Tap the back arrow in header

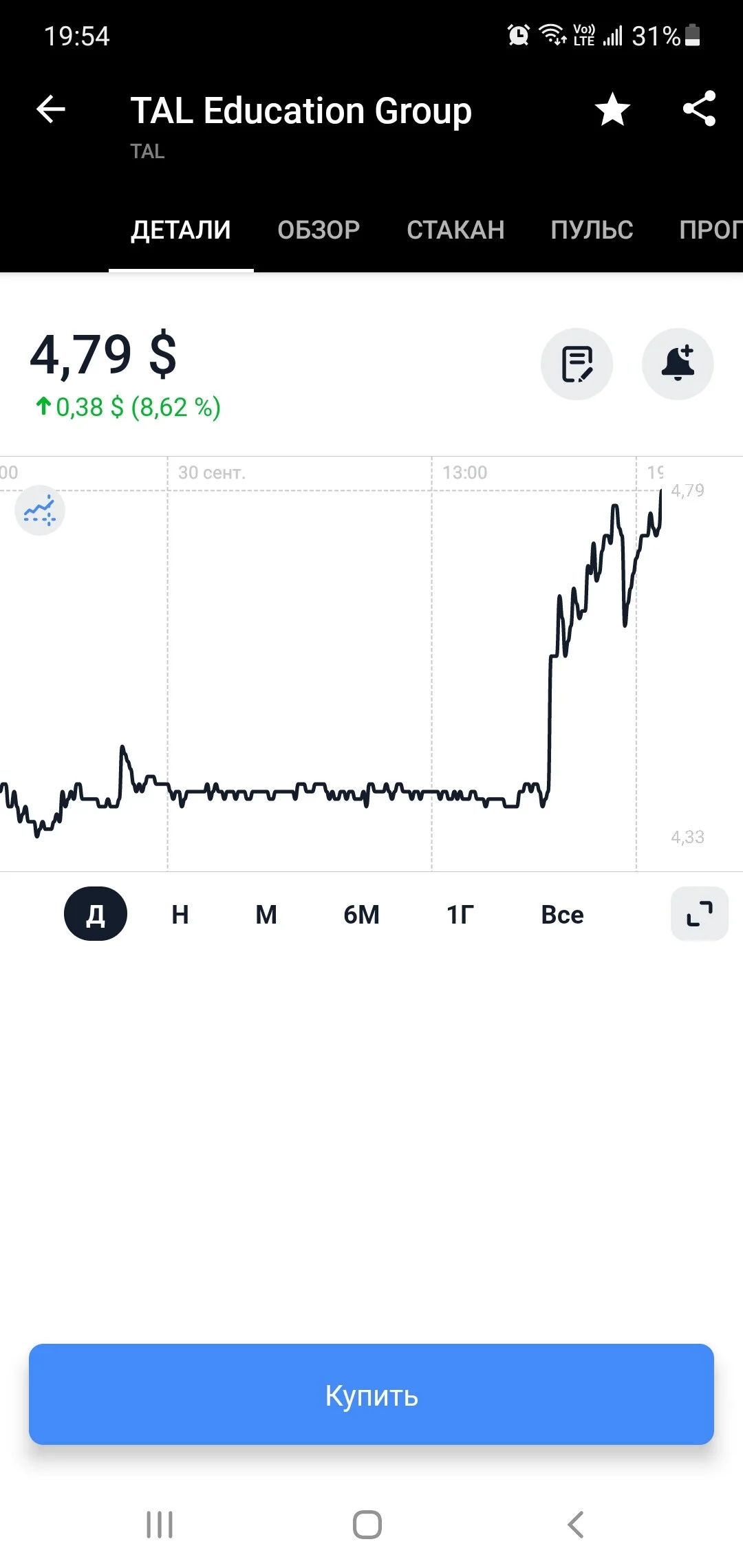pyautogui.click(x=51, y=109)
